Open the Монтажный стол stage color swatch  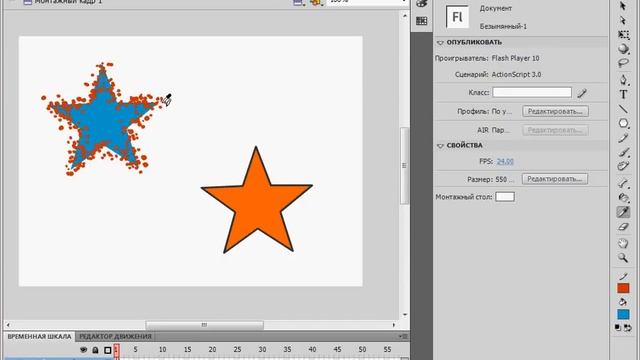click(505, 197)
